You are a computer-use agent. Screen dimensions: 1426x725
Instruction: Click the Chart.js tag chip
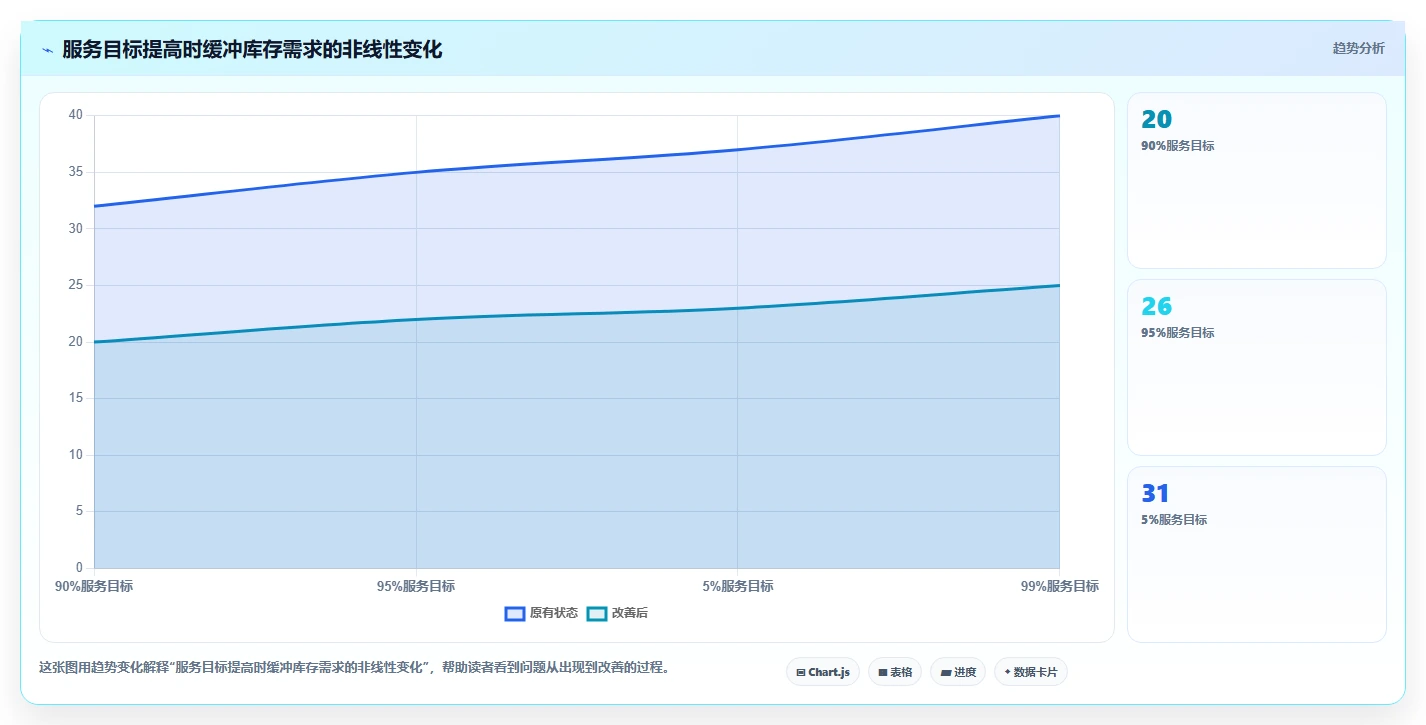pos(823,672)
